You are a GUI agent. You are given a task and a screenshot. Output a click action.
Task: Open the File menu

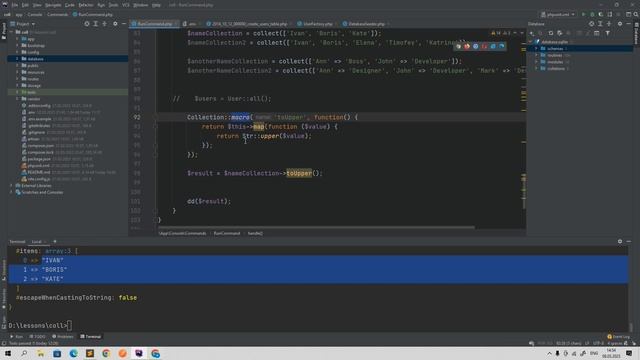[15, 5]
